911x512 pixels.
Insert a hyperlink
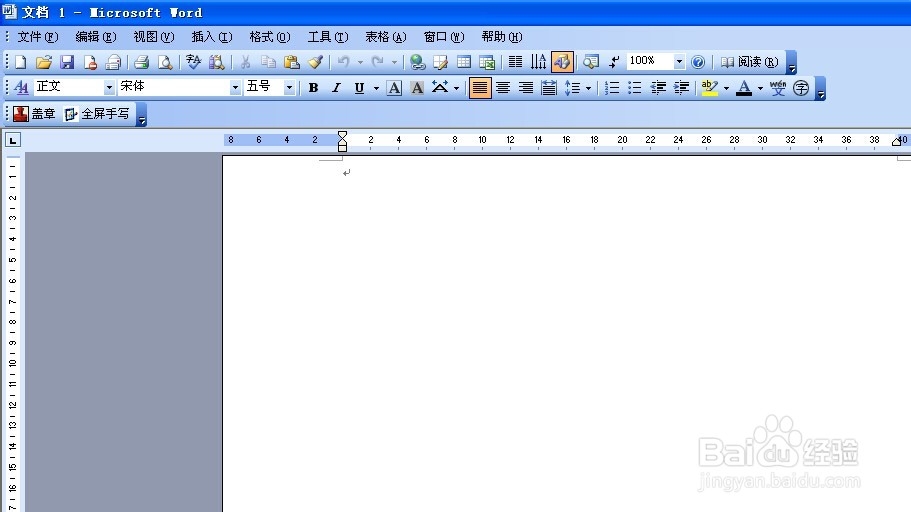[417, 62]
